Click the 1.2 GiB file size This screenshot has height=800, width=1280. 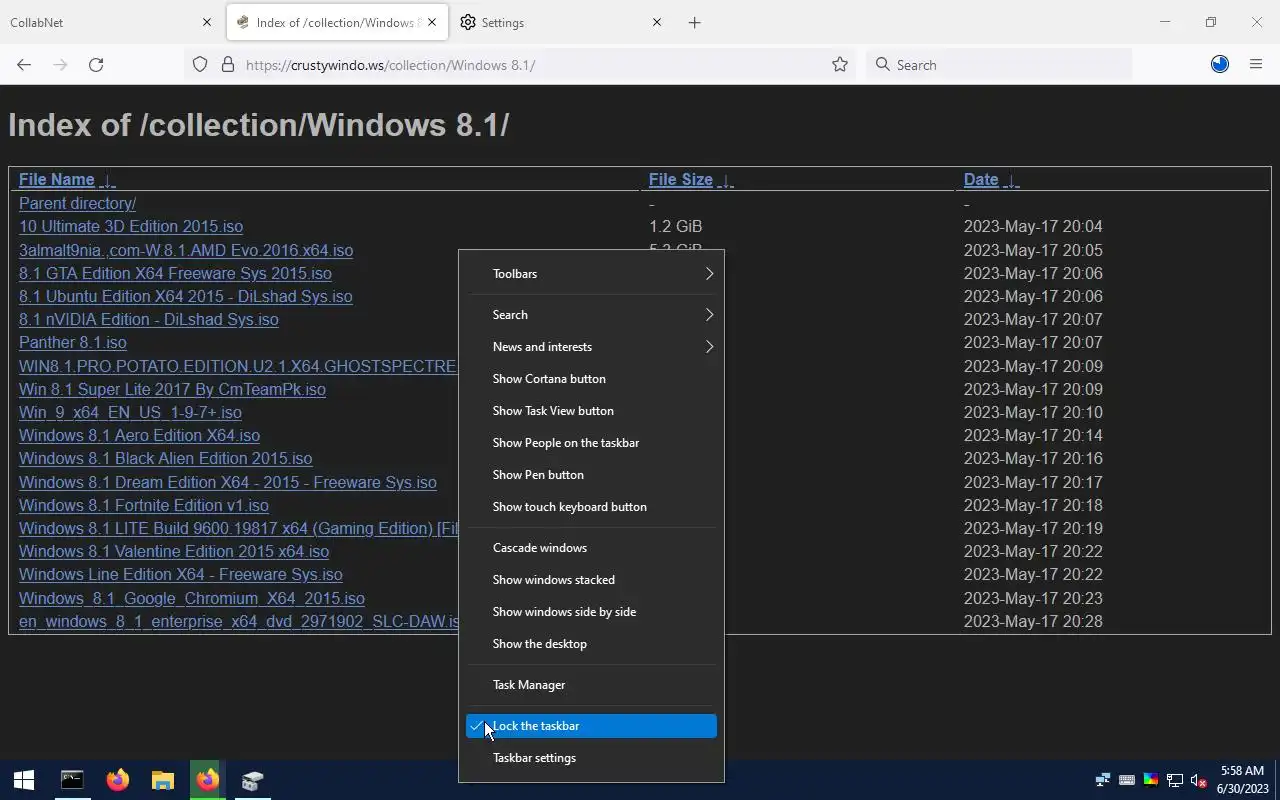point(675,226)
